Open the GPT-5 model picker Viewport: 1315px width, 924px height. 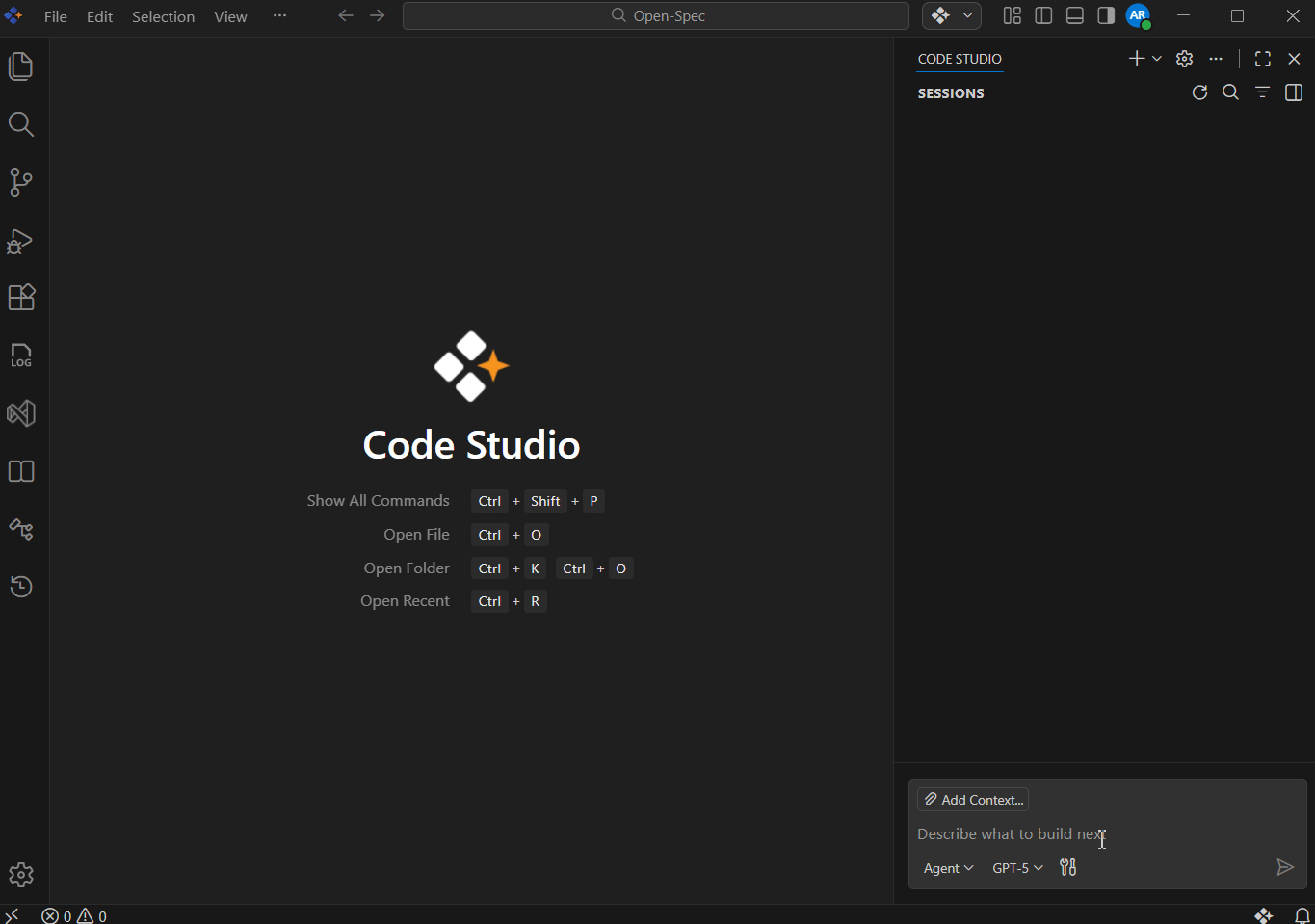(x=1018, y=868)
